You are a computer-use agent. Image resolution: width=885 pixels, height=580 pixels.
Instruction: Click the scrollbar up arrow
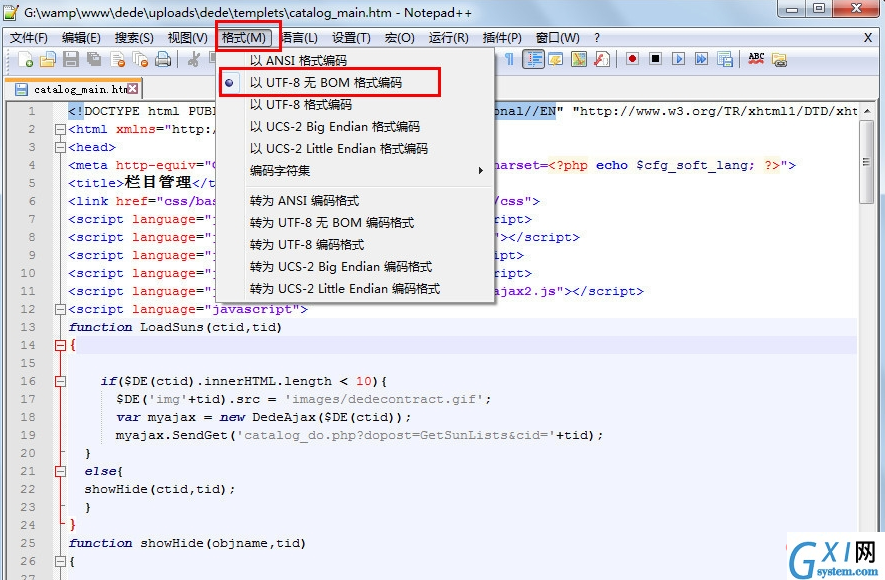click(866, 111)
